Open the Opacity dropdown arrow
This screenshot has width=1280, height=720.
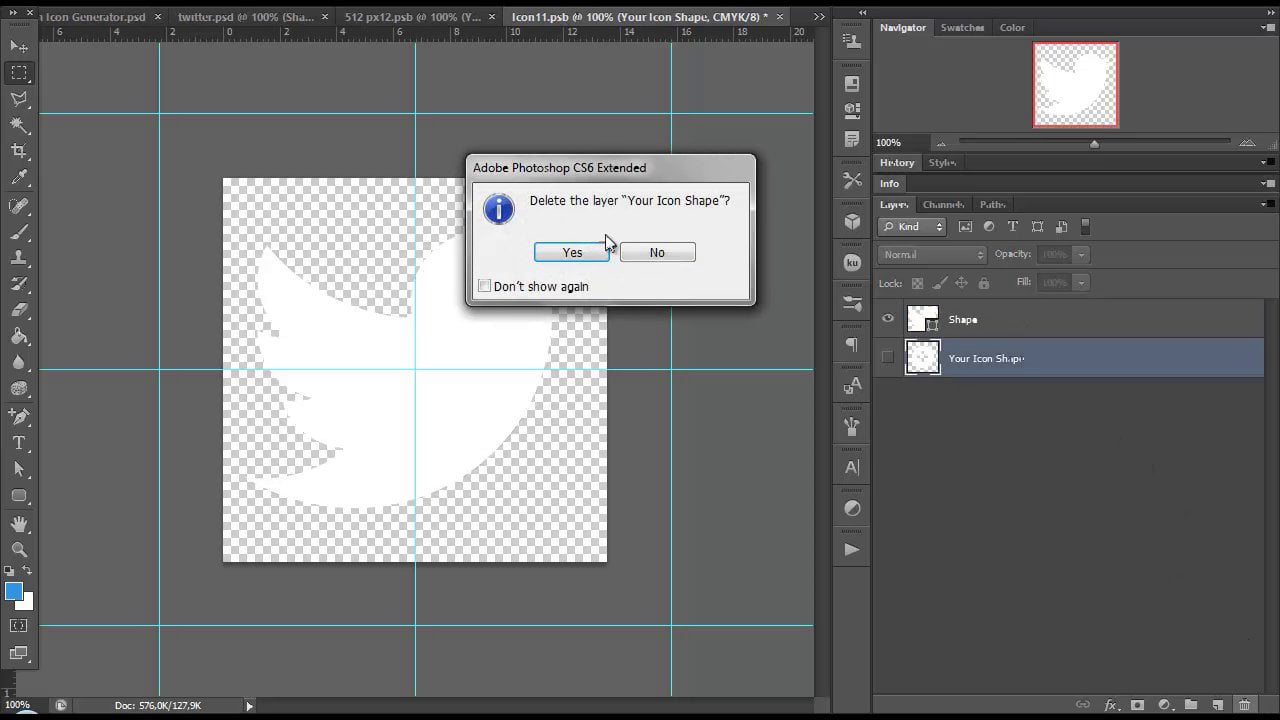pos(1081,254)
